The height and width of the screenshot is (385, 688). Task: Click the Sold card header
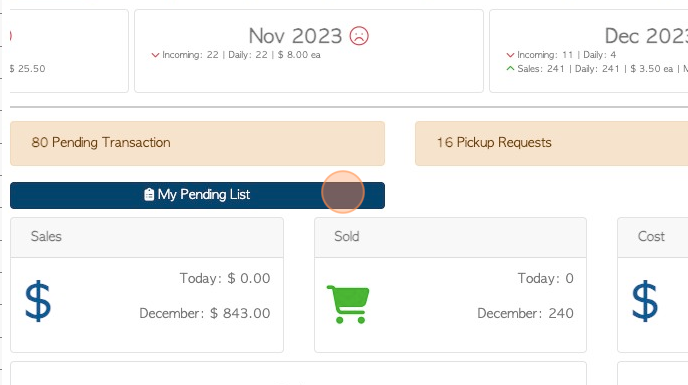451,237
